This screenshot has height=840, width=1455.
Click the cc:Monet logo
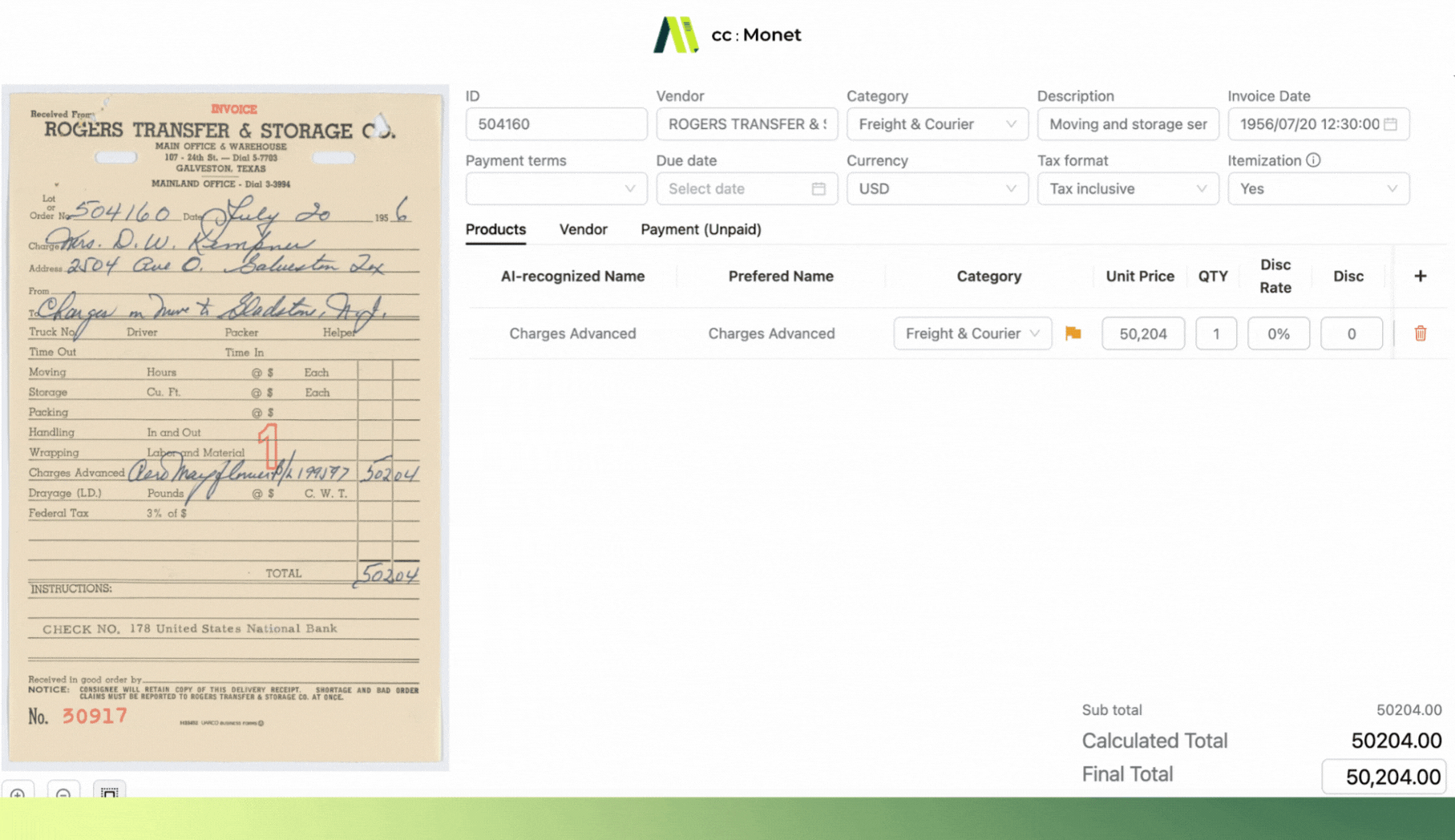click(x=727, y=34)
